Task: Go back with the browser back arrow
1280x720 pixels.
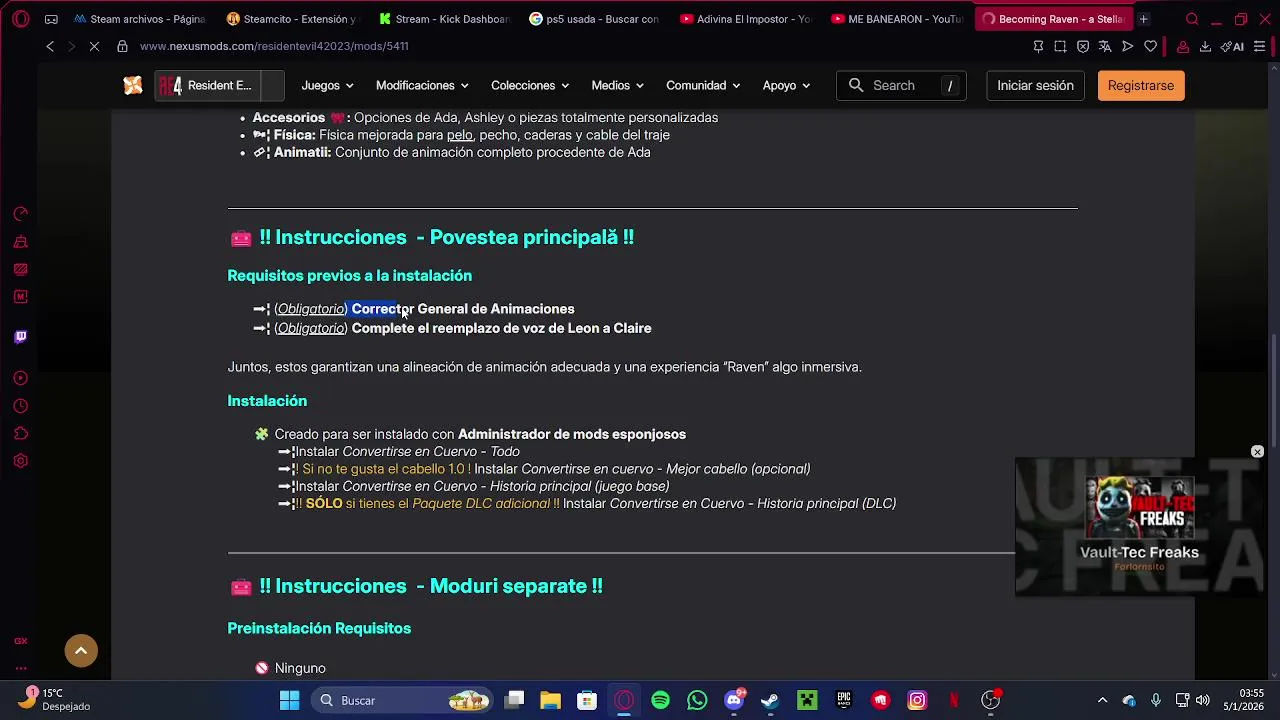Action: tap(50, 46)
